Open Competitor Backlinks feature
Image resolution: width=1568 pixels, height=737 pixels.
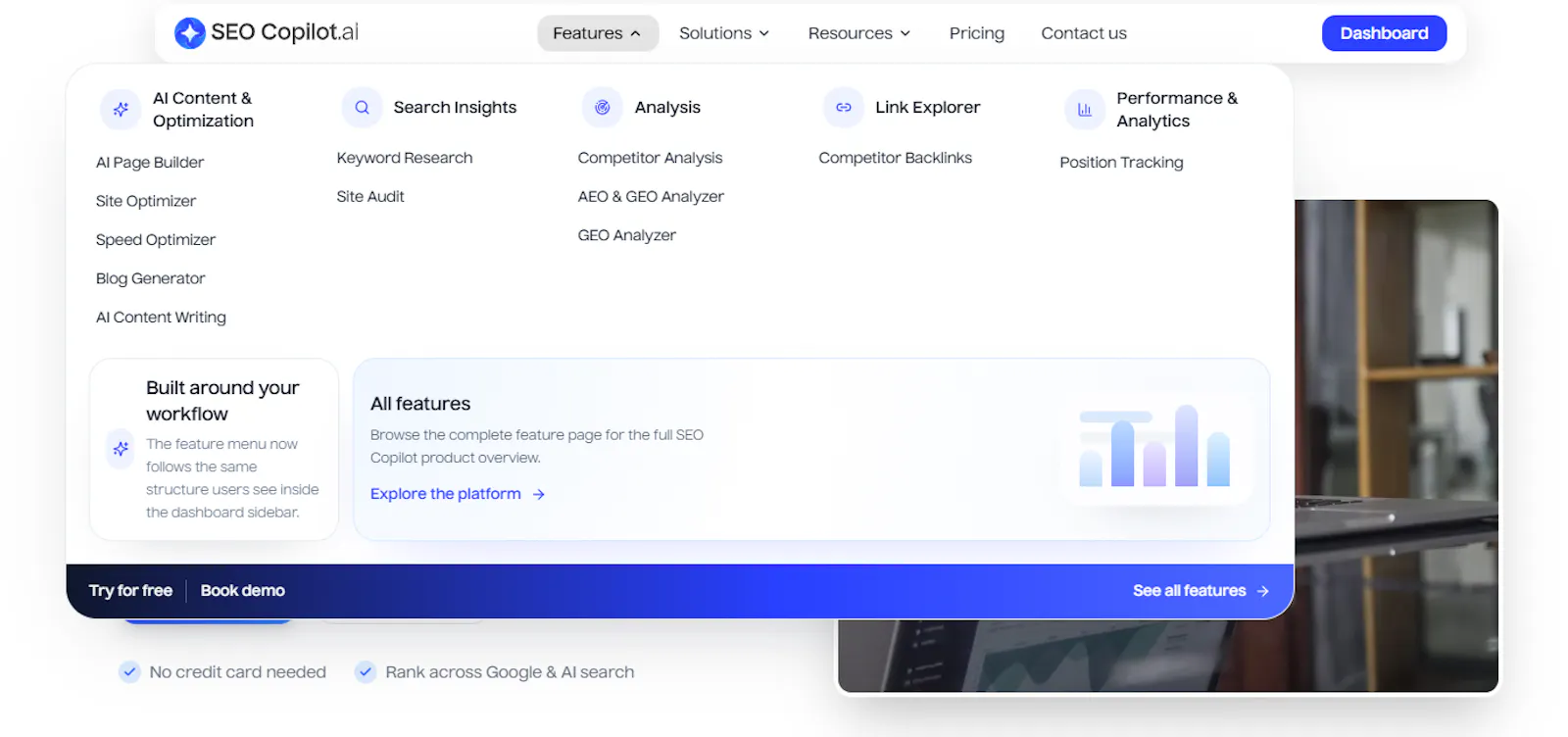tap(896, 158)
